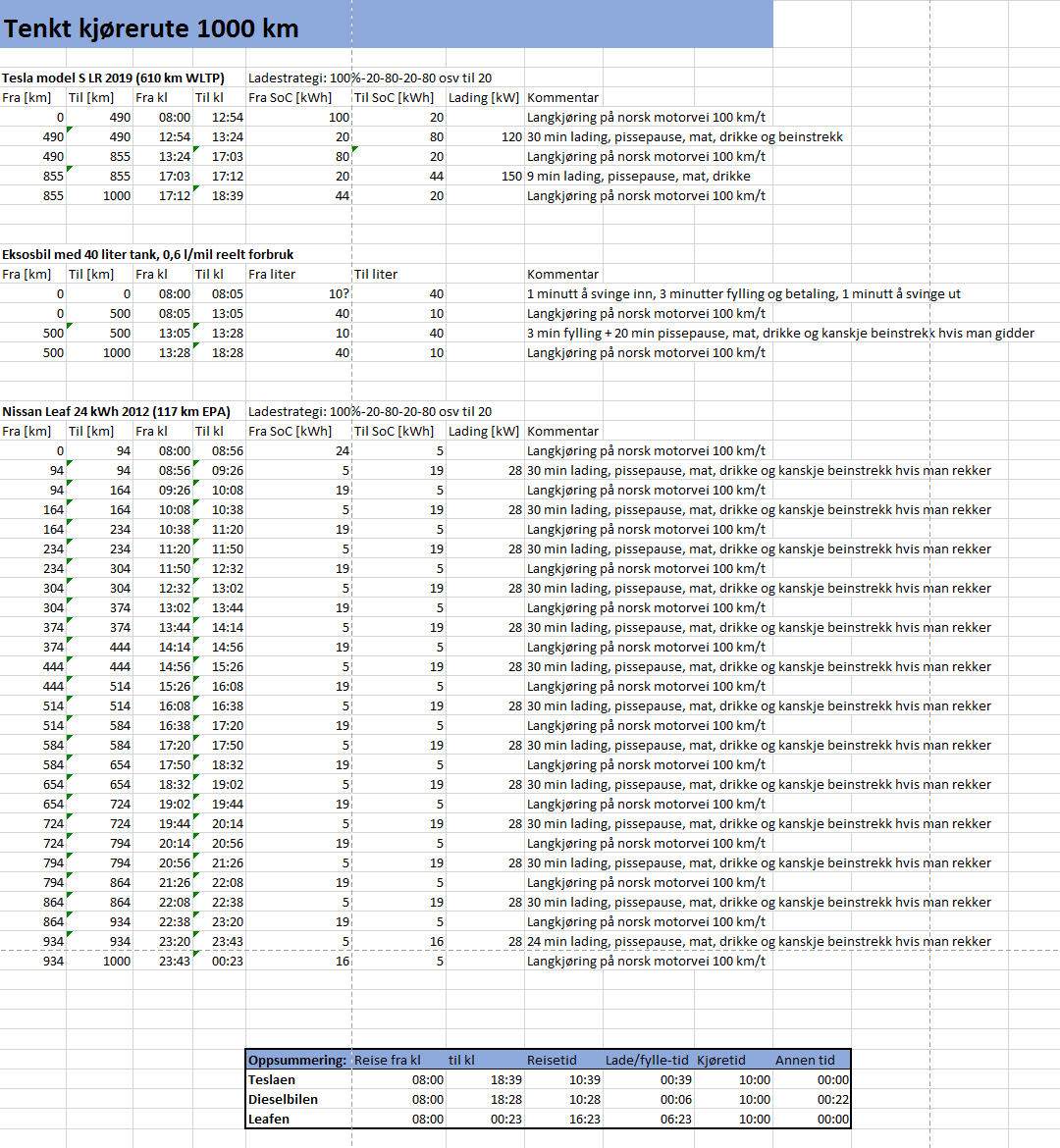1060x1148 pixels.
Task: Select the 'Ladestrategi' cell beside the Nissan Leaf heading
Action: [370, 411]
